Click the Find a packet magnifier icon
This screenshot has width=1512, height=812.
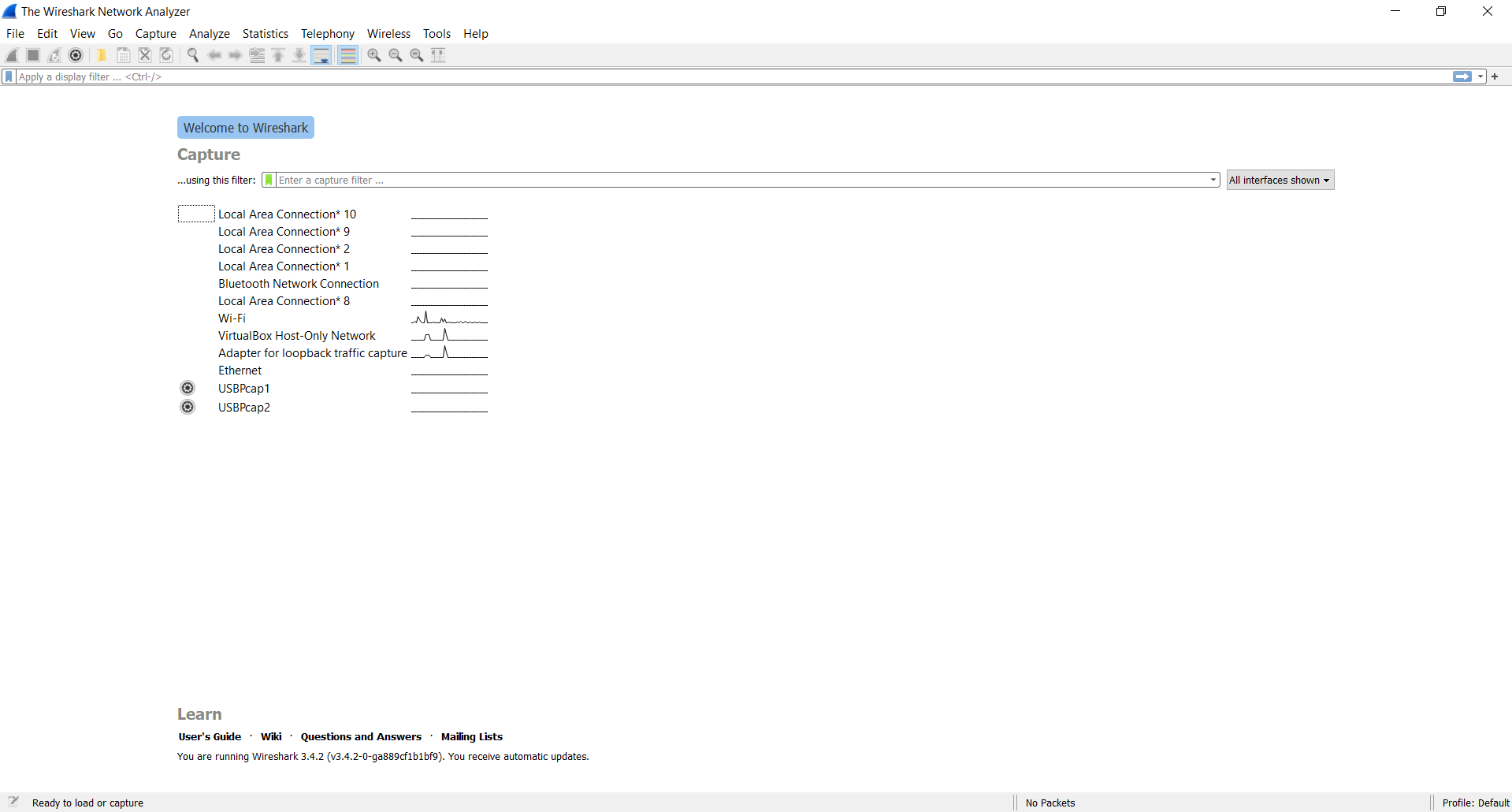193,55
